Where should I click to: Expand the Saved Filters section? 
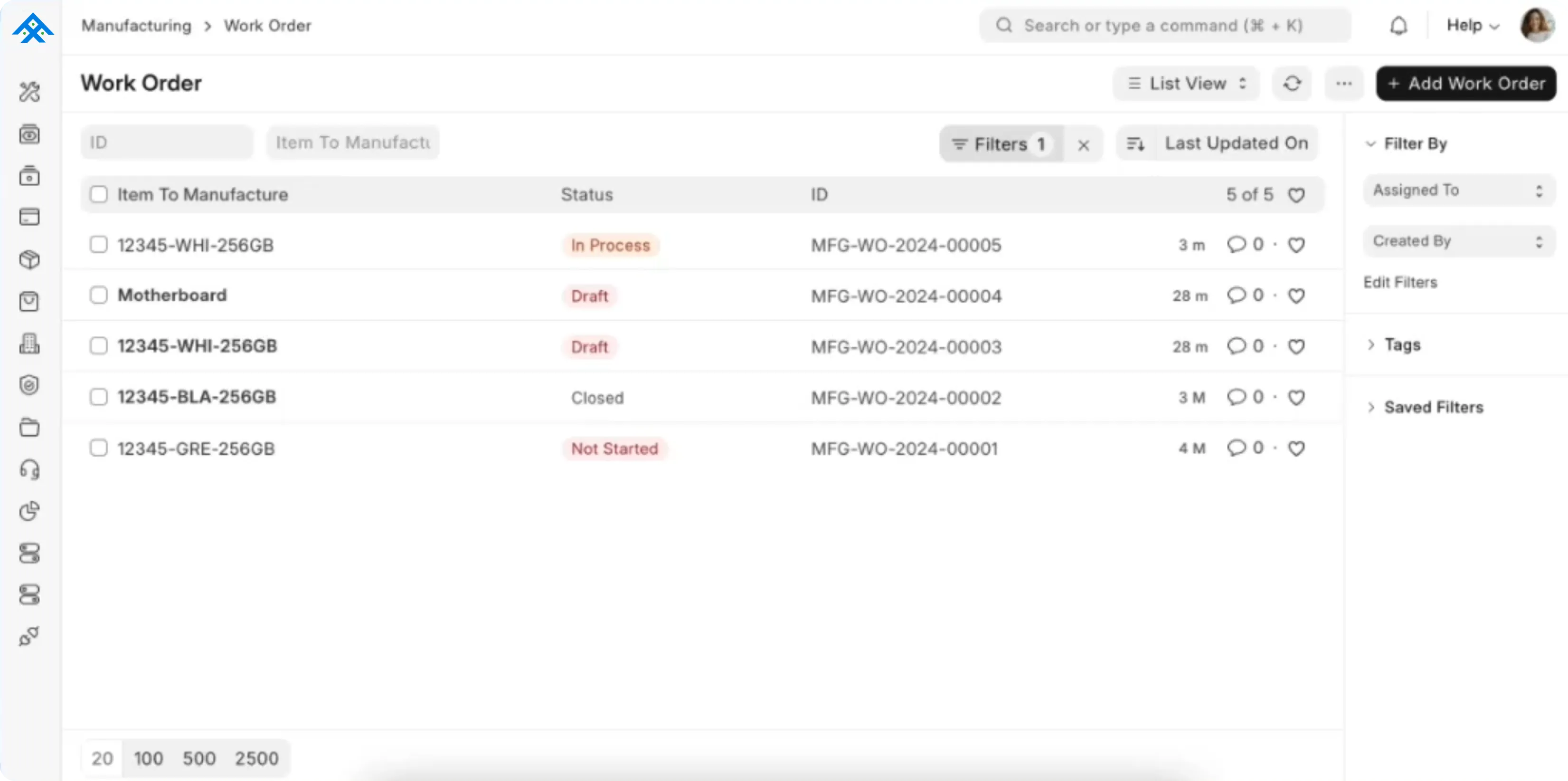[1433, 407]
